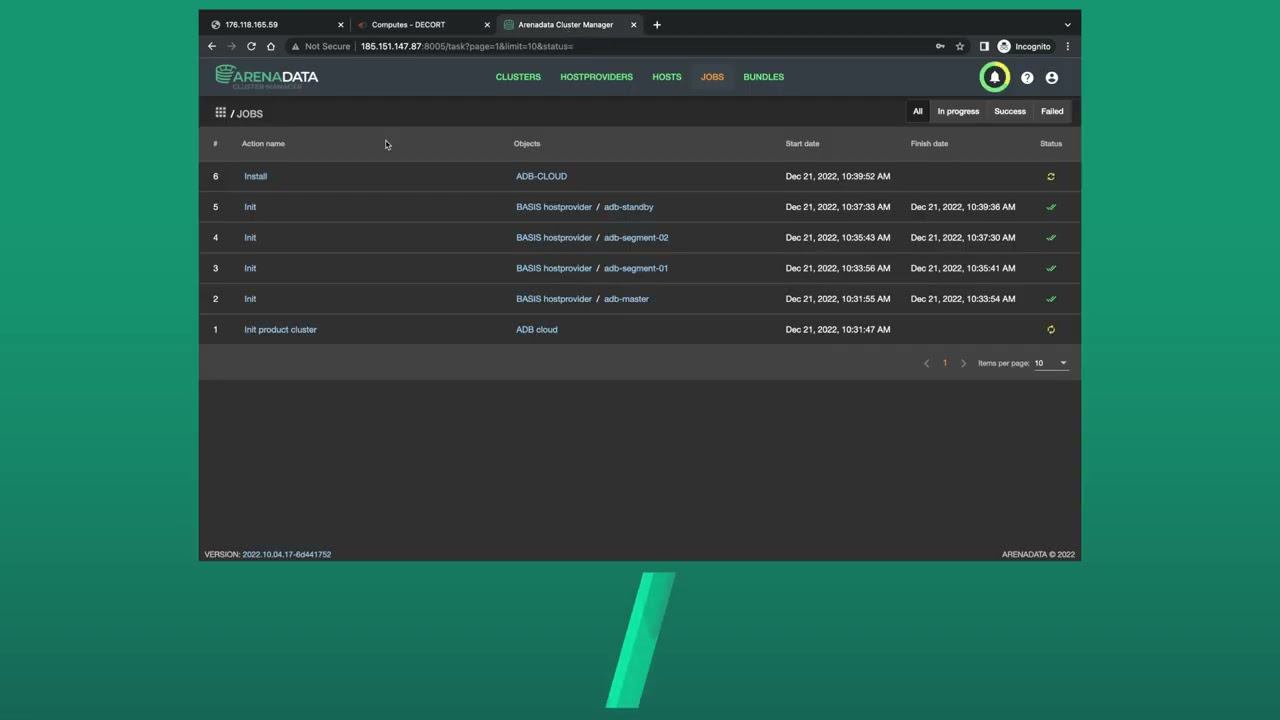The width and height of the screenshot is (1280, 720).
Task: Click the Start date column header
Action: click(802, 143)
